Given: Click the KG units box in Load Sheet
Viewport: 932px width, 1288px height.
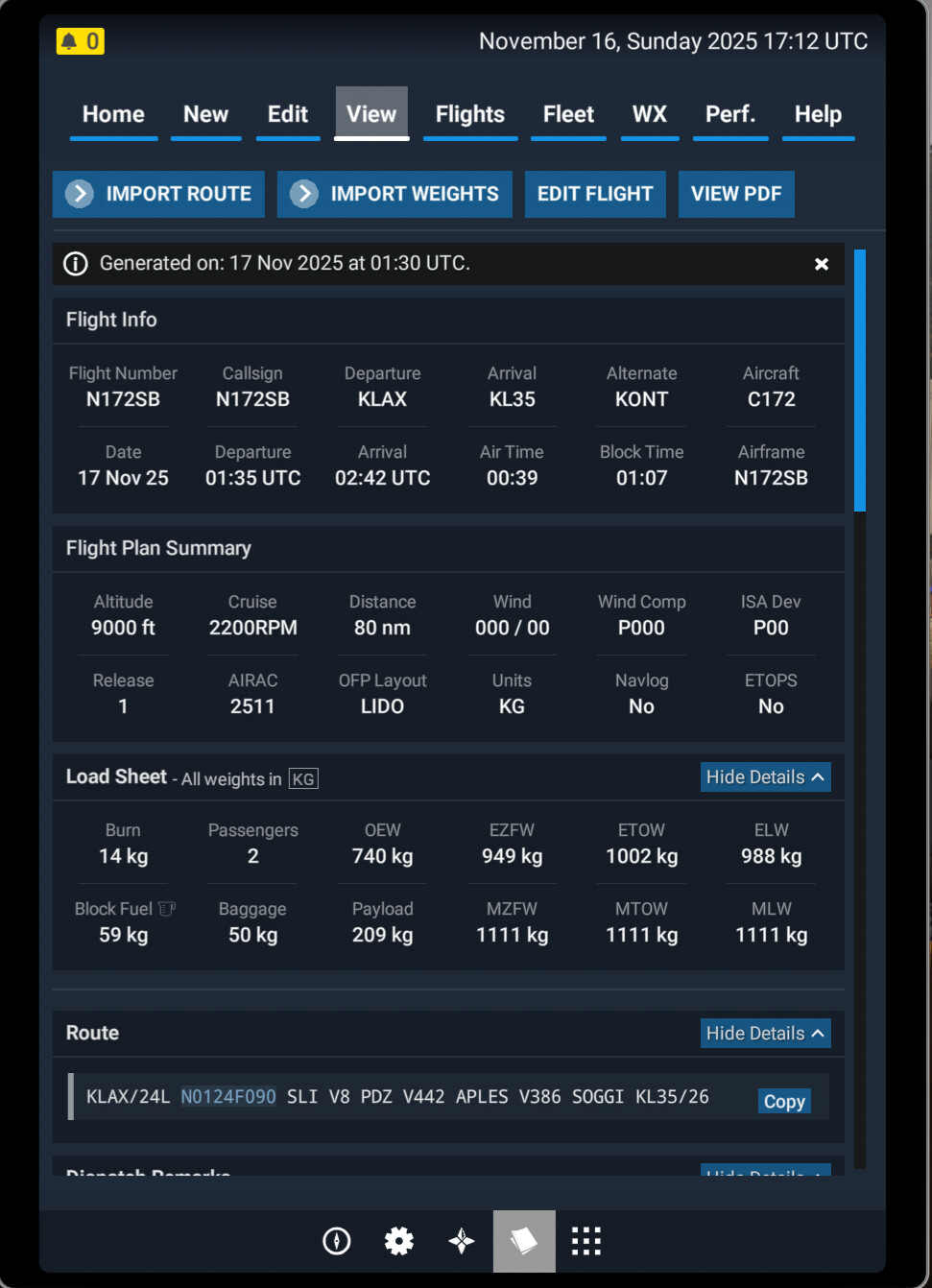Looking at the screenshot, I should pyautogui.click(x=303, y=779).
